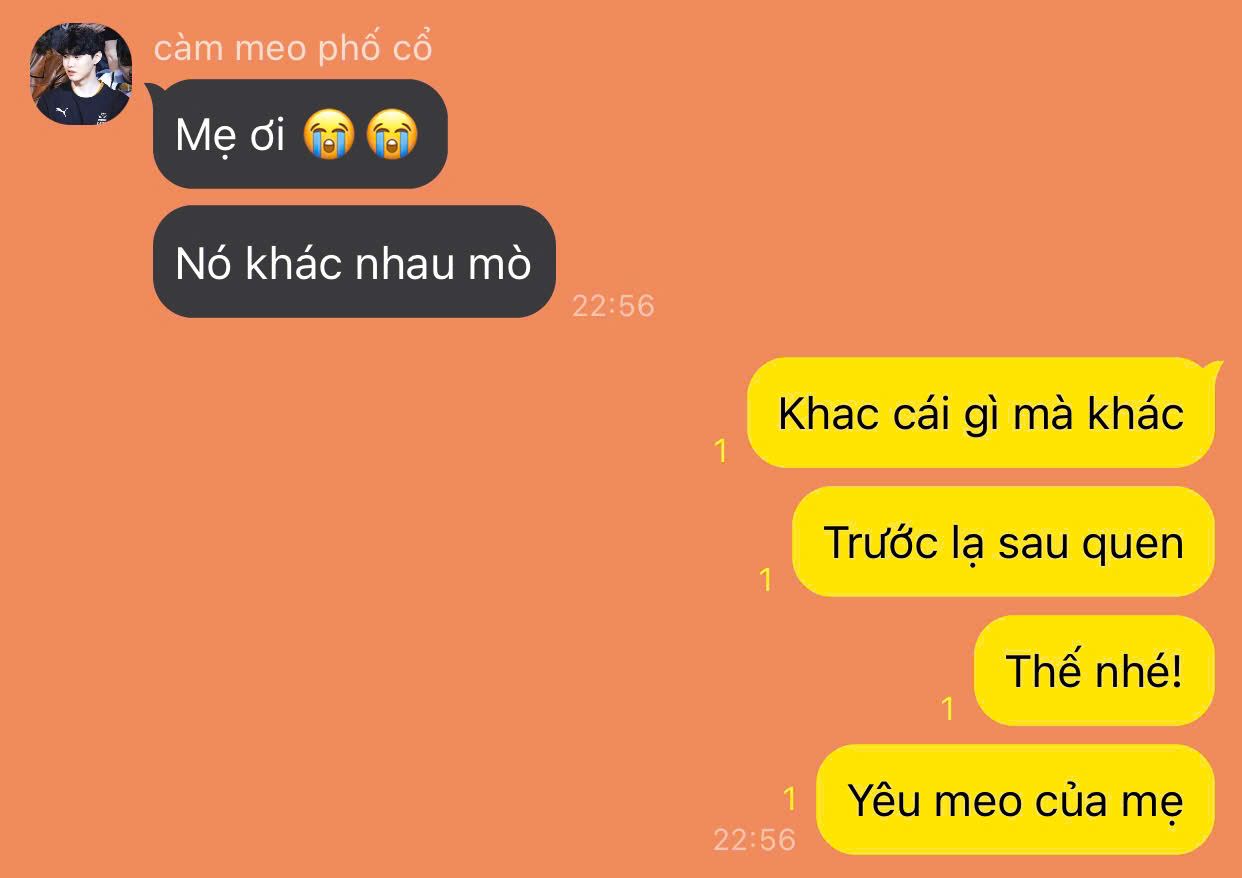Select the 'Khac cái gì mà khác' bubble
This screenshot has height=878, width=1242.
(981, 412)
